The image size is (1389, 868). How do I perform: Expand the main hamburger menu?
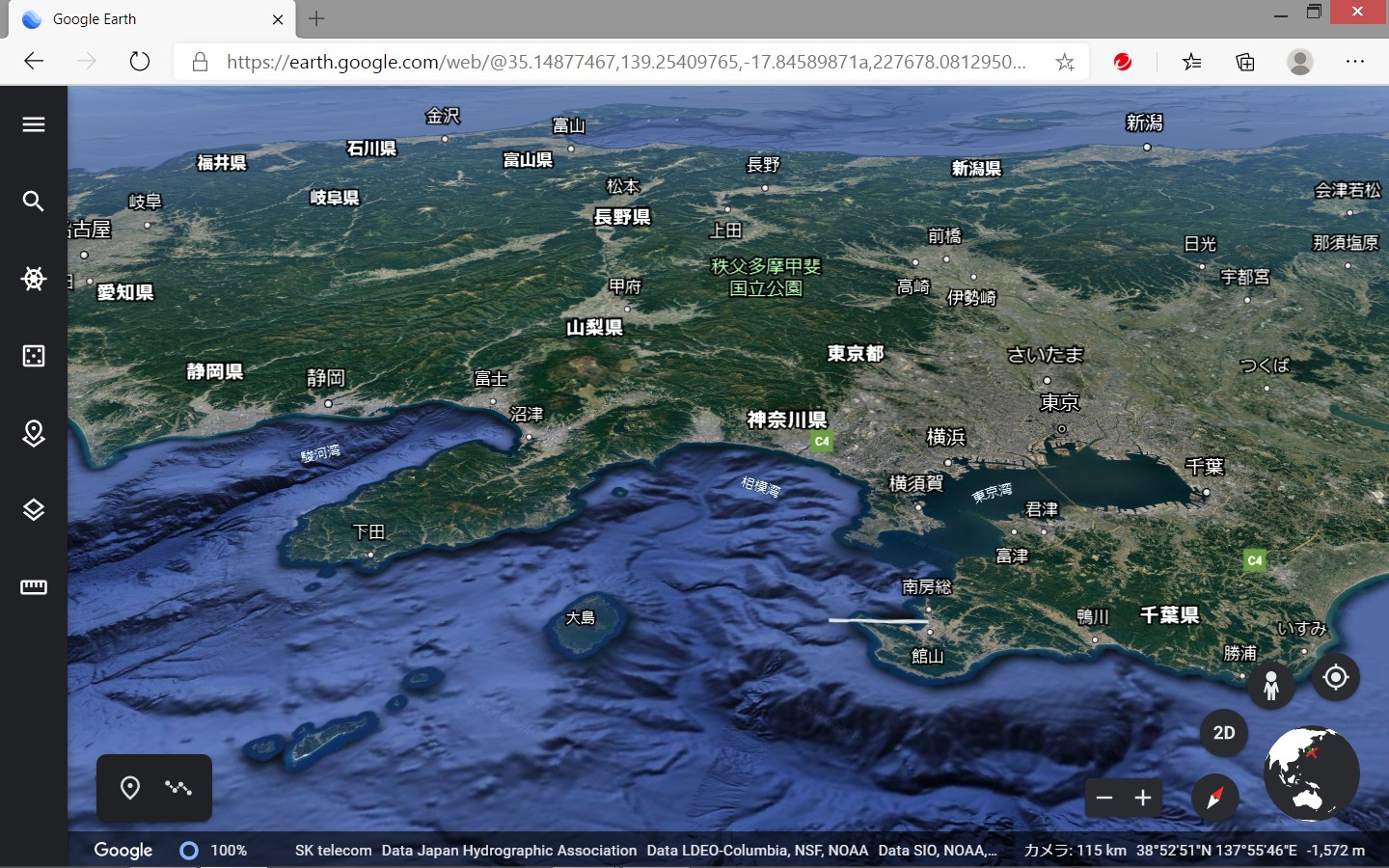coord(33,123)
